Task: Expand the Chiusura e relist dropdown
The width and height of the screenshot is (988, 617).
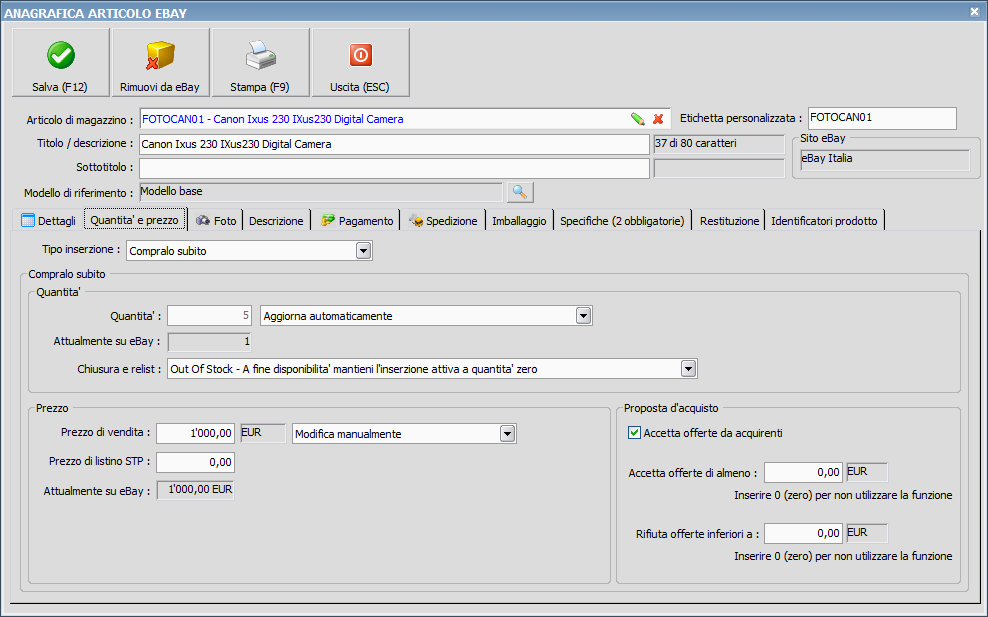Action: click(688, 369)
